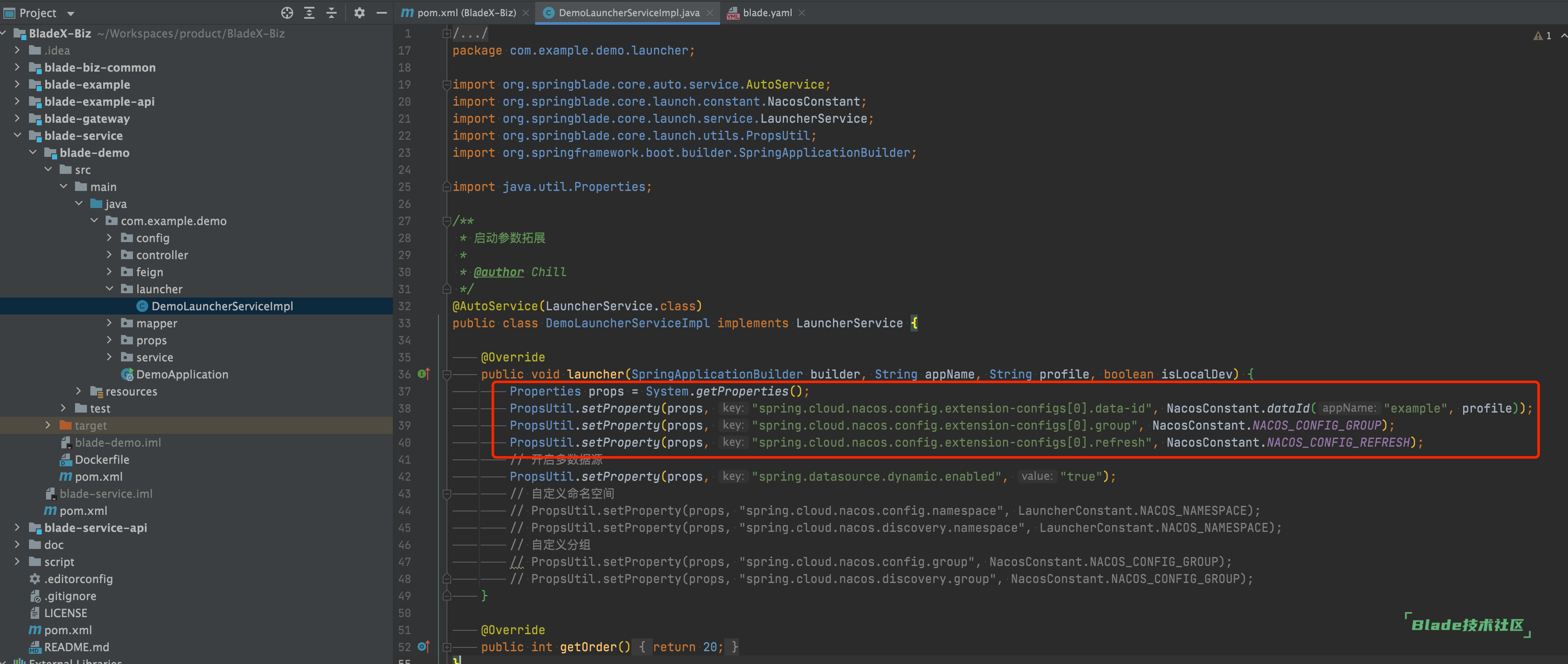This screenshot has width=1568, height=664.
Task: Select the service package
Action: tap(154, 357)
